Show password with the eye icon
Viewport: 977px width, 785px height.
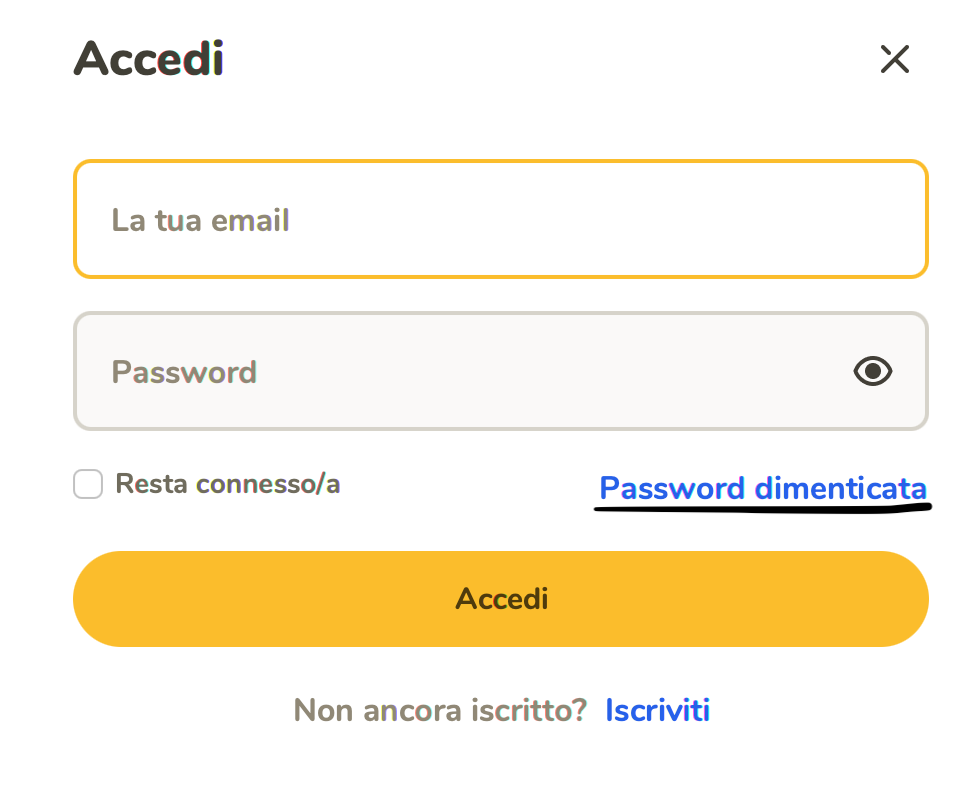point(872,371)
